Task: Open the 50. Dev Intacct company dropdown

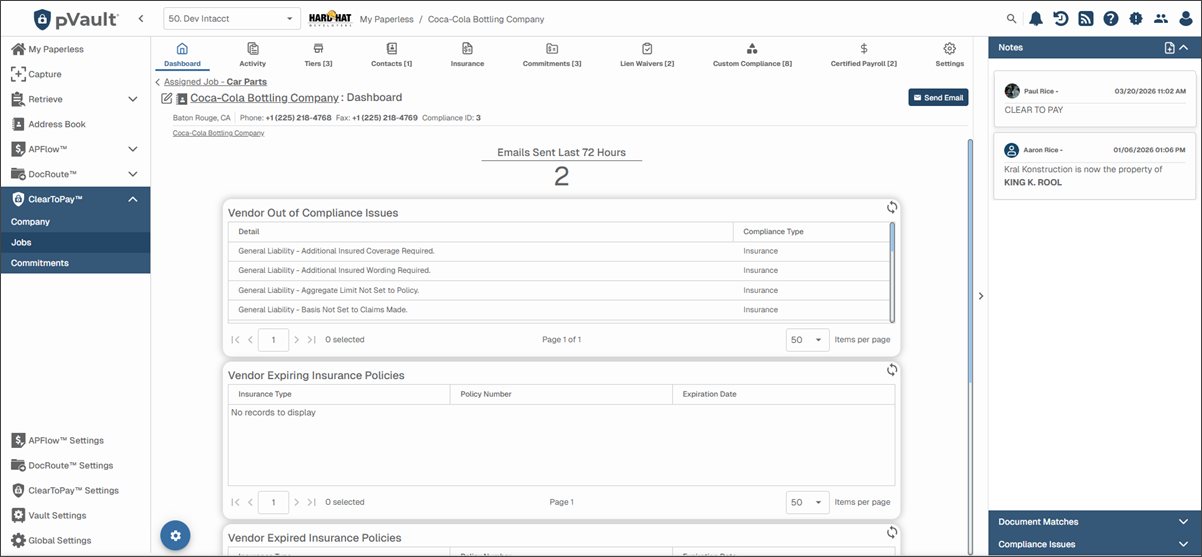Action: 231,19
